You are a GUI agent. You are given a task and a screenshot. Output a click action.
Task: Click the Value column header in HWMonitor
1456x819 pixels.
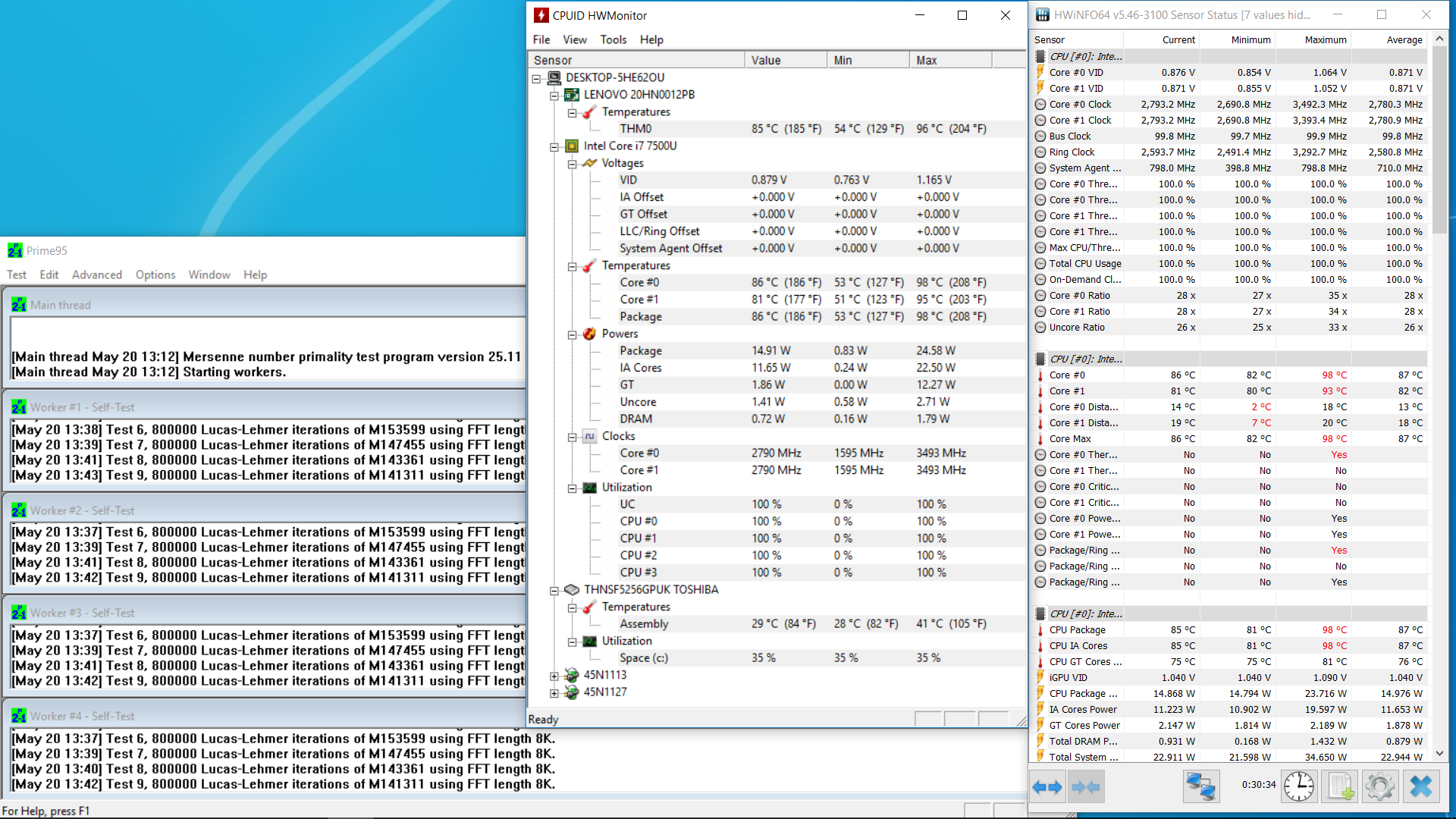coord(786,60)
